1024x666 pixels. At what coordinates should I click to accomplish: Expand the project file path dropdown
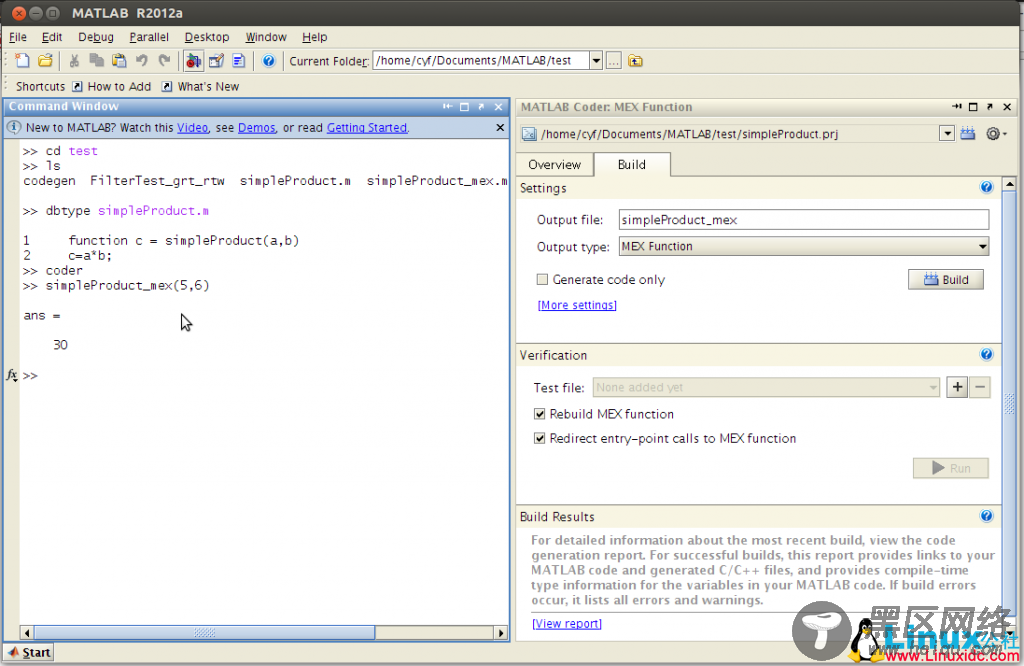[x=947, y=134]
